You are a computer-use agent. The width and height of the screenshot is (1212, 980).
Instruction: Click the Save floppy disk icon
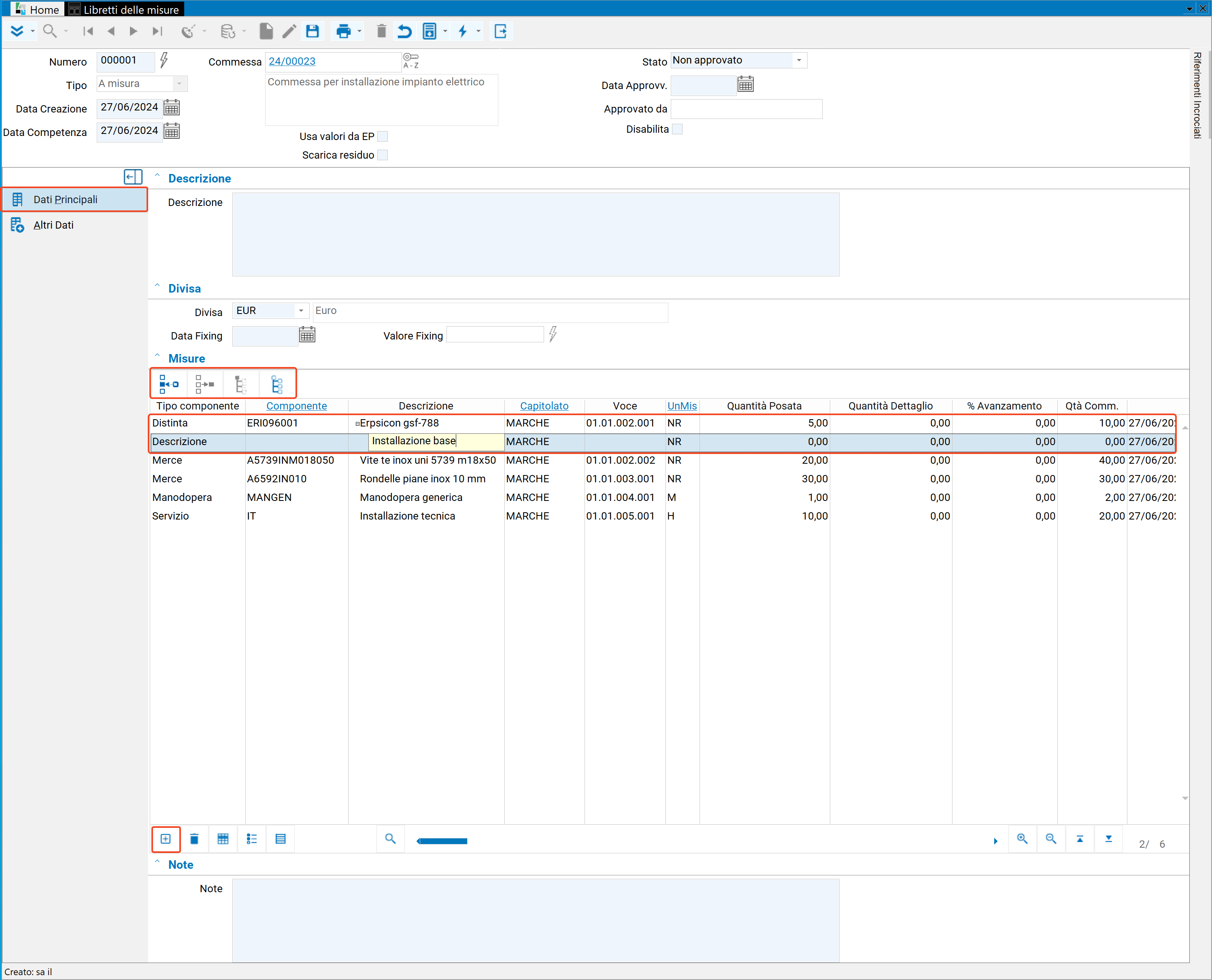click(x=313, y=31)
